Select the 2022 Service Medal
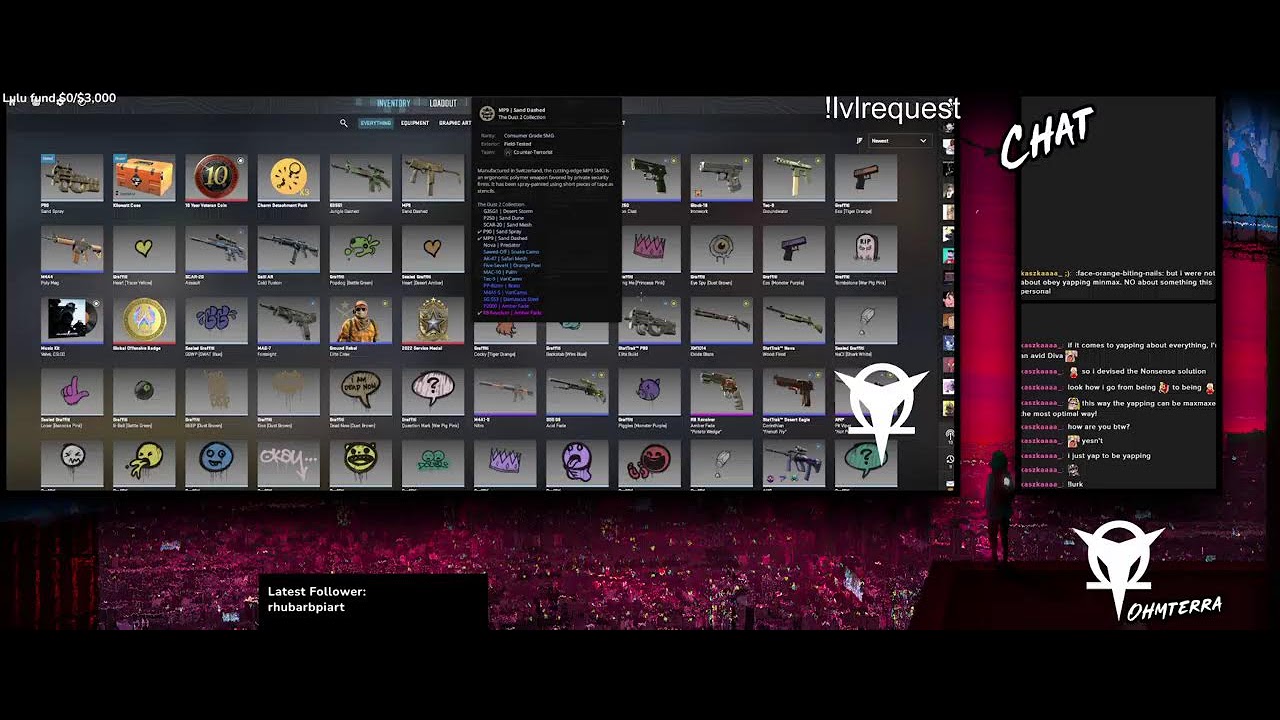1280x720 pixels. [x=433, y=320]
